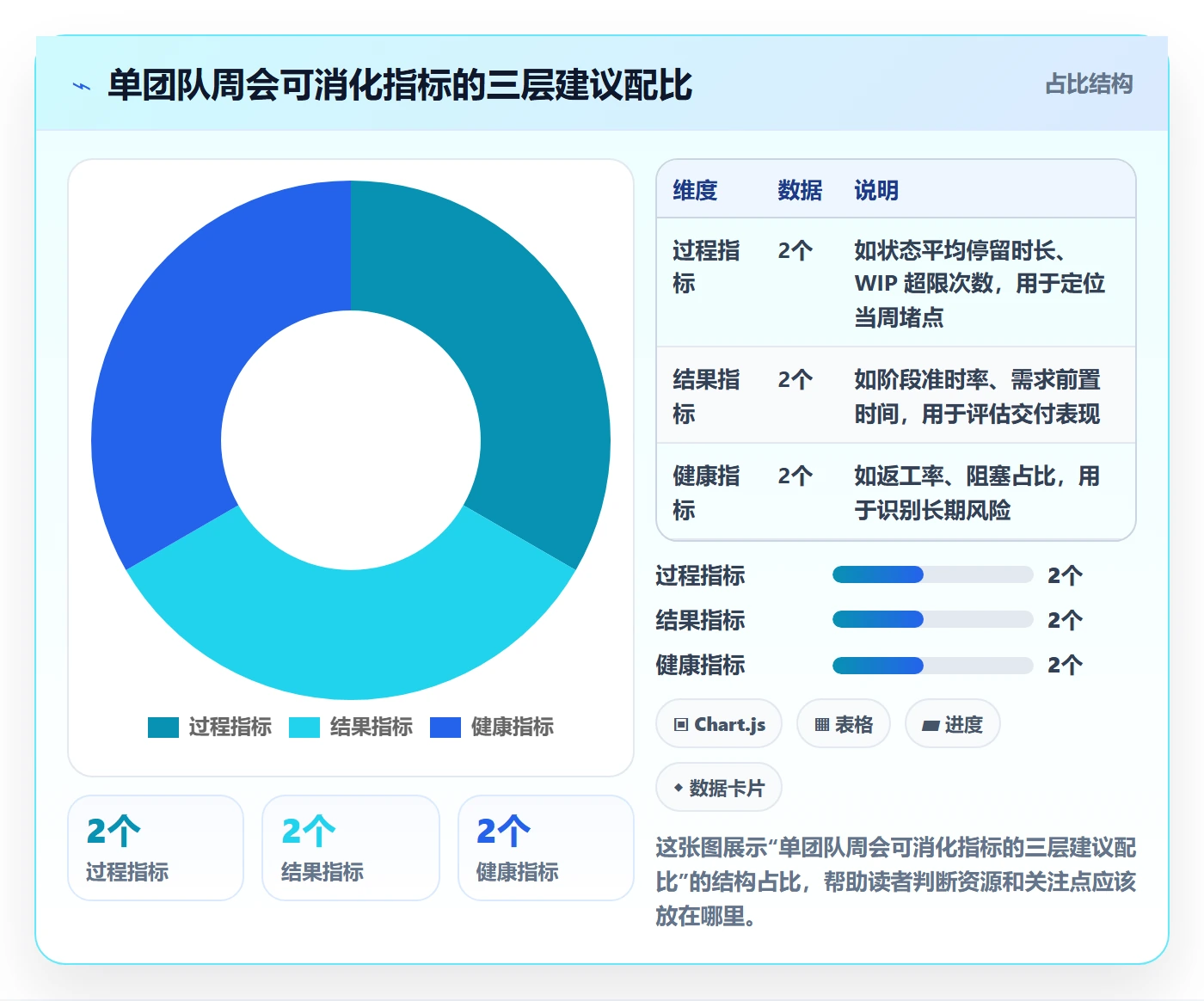Click the 进度 tag chip

pyautogui.click(x=952, y=724)
